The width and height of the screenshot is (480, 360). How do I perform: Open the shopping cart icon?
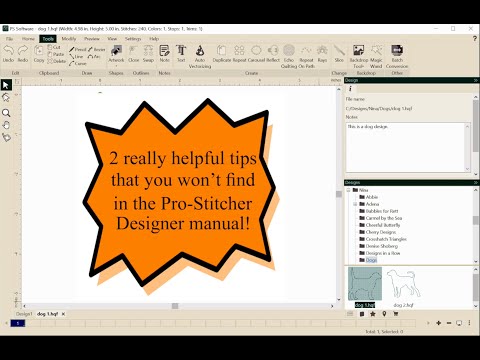[396, 314]
